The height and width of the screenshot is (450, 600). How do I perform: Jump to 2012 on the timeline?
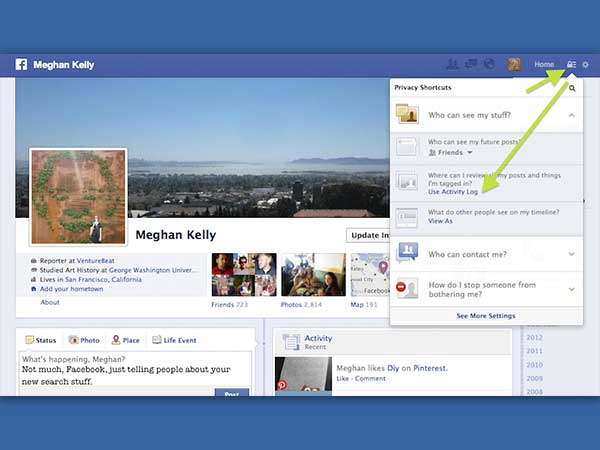click(x=534, y=338)
